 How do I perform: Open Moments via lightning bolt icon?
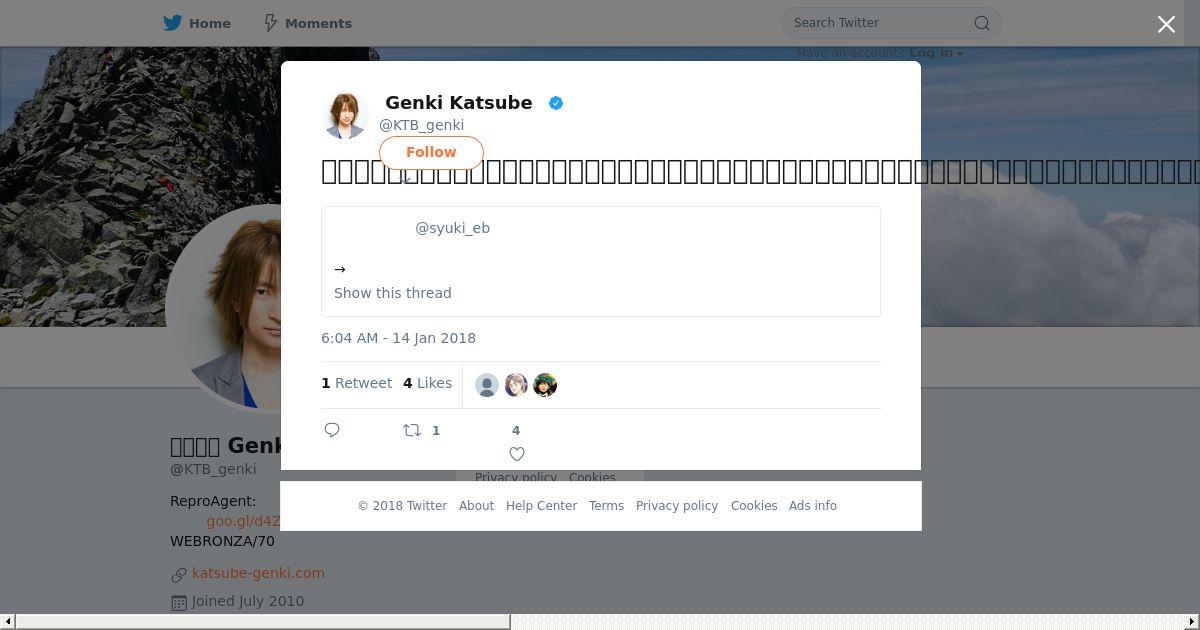(270, 23)
